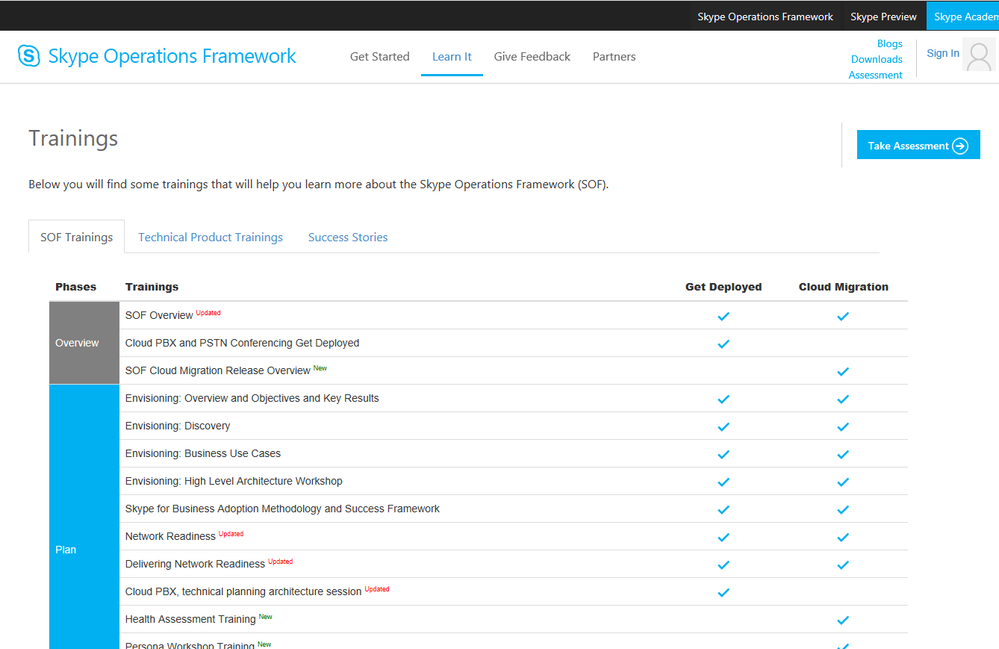Click Envisioning Overview and Objectives Get Deployed checkmark
The width and height of the screenshot is (999, 649).
[723, 399]
